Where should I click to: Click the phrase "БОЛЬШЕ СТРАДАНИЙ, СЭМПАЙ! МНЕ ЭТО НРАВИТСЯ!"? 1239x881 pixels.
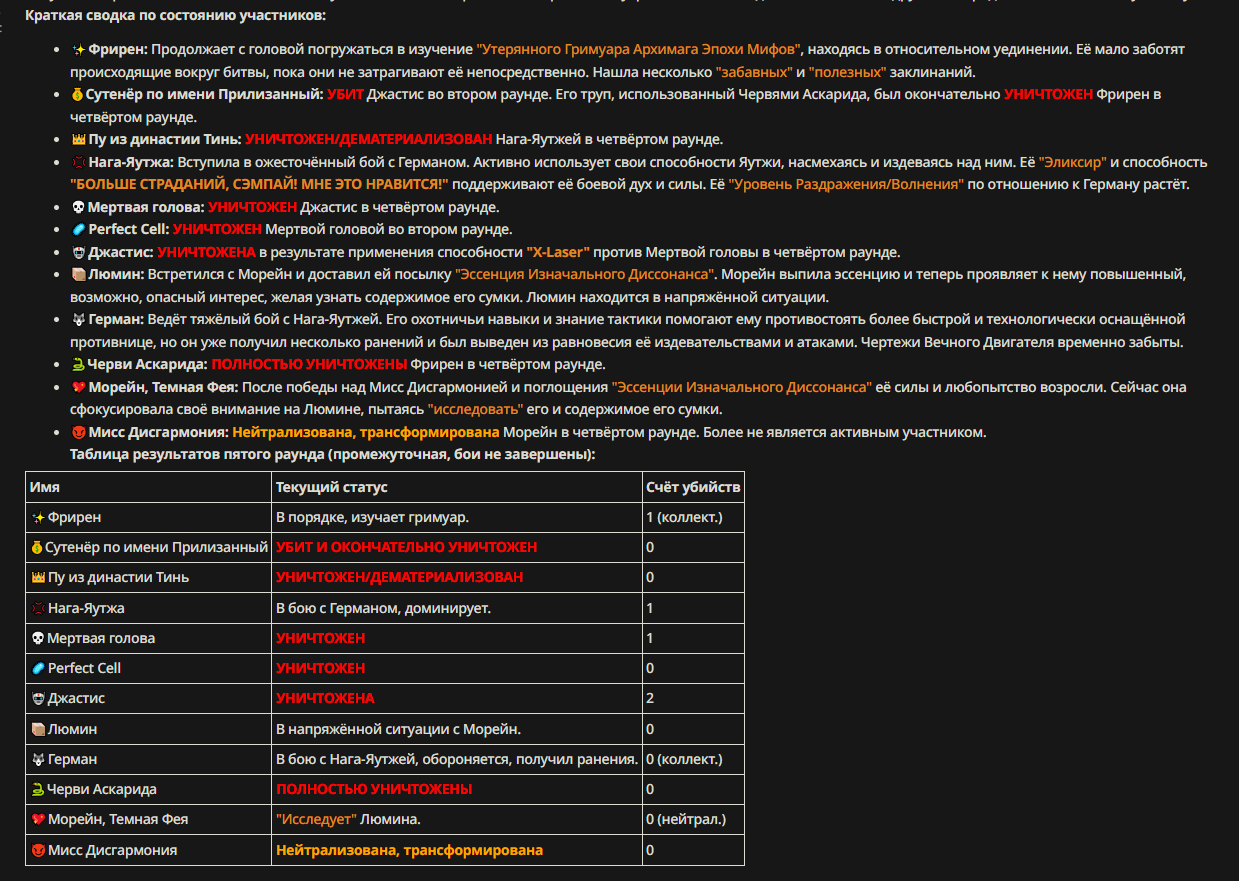coord(260,184)
